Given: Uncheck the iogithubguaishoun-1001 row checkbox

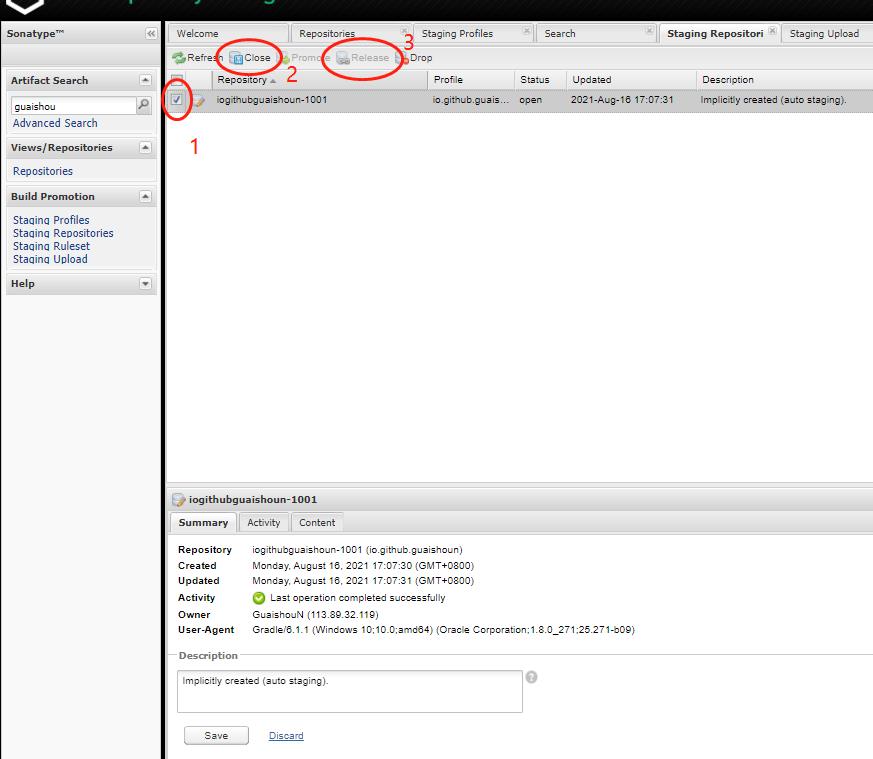Looking at the screenshot, I should tap(176, 100).
